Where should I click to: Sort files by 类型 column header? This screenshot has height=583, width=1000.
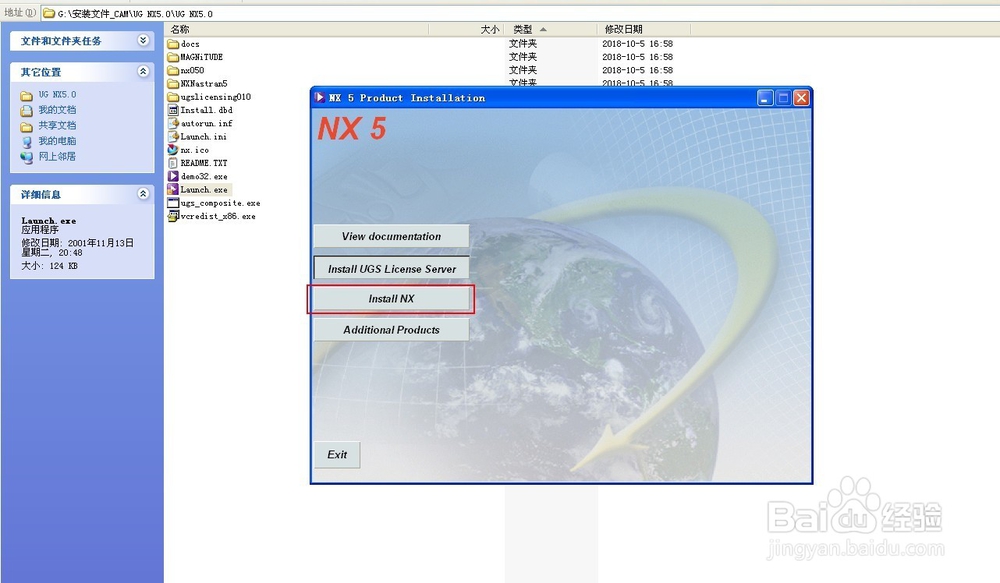click(550, 29)
